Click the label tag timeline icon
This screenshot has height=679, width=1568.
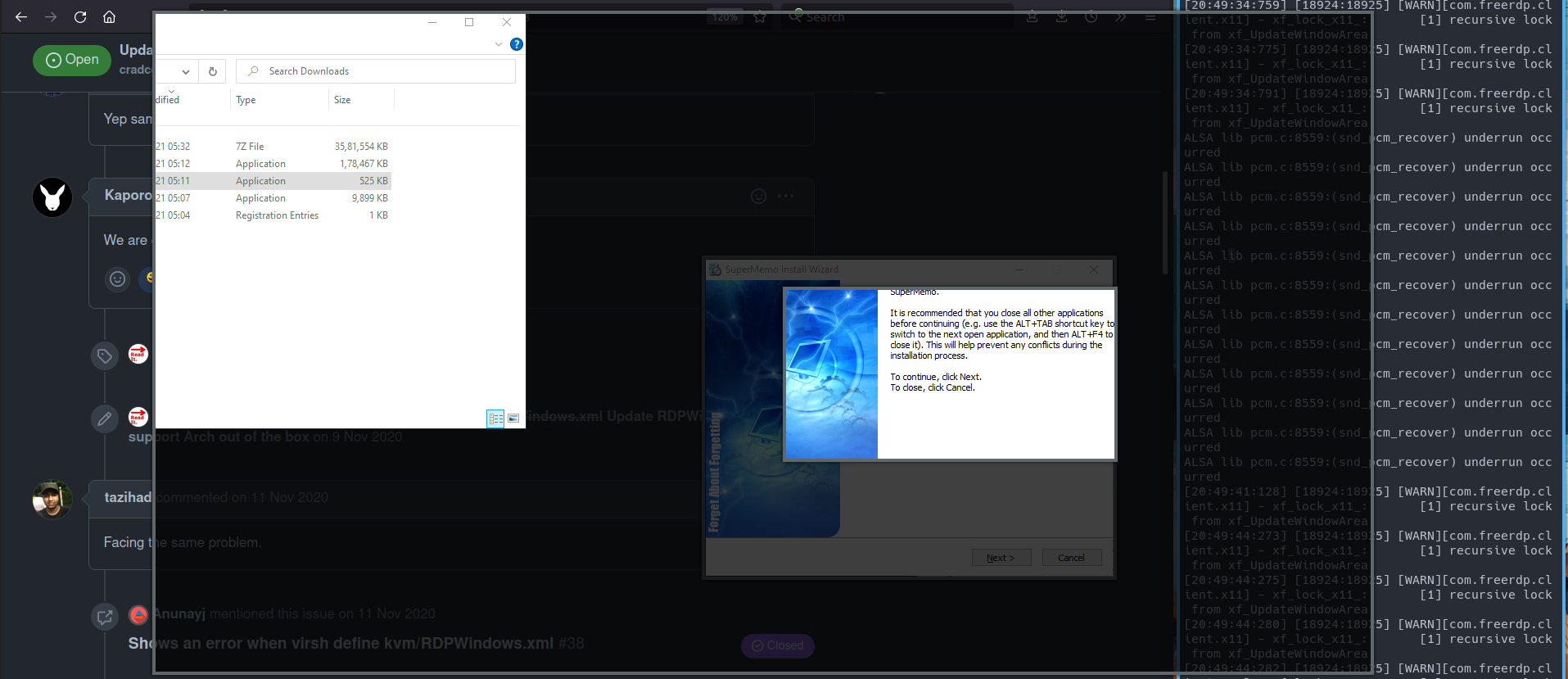[x=105, y=355]
